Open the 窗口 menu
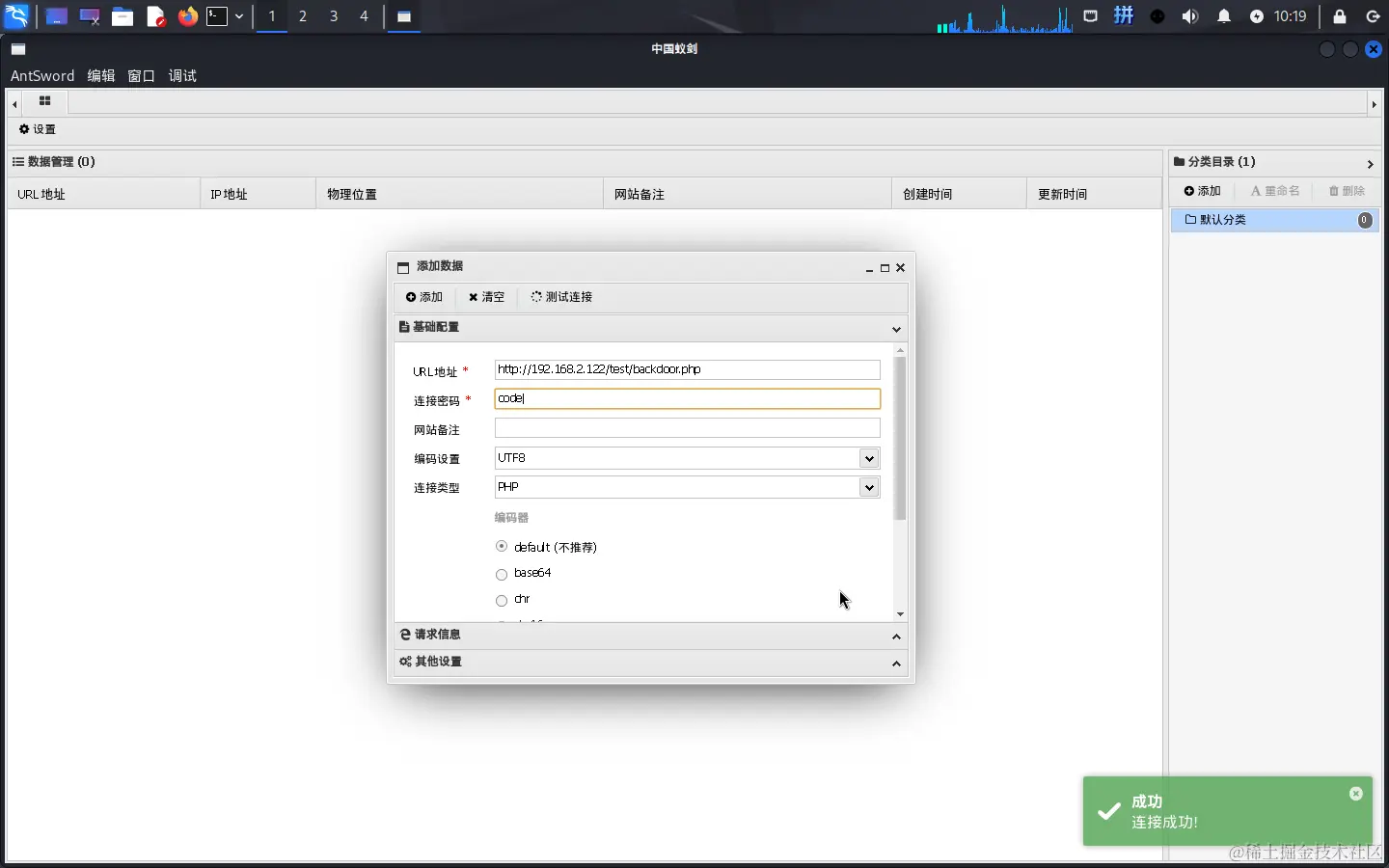The image size is (1389, 868). click(x=142, y=75)
